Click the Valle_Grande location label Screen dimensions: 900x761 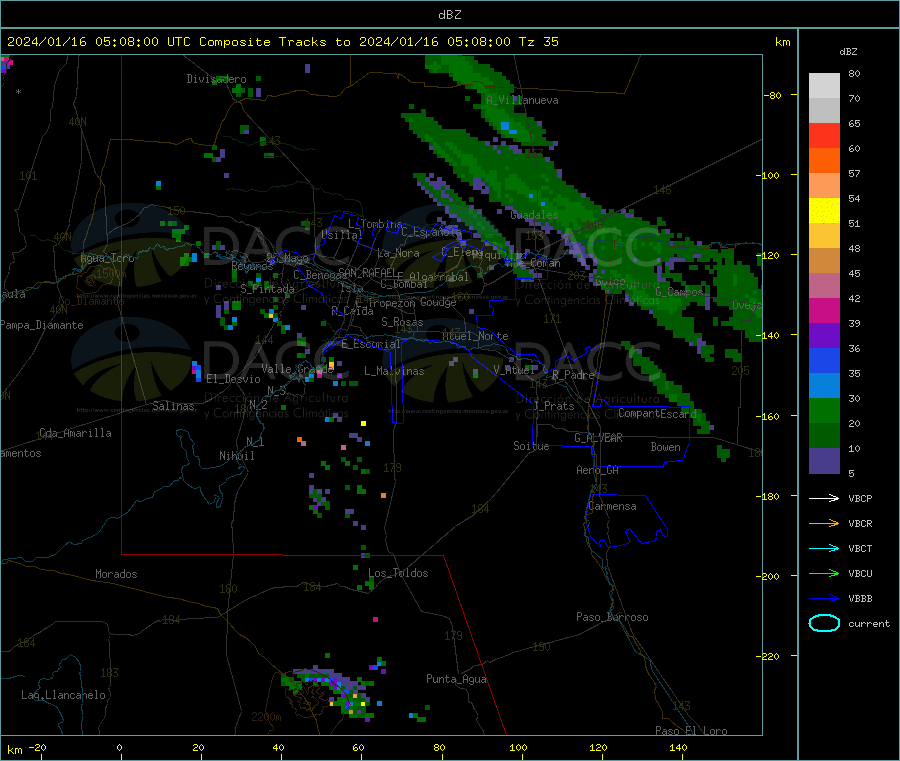[297, 369]
